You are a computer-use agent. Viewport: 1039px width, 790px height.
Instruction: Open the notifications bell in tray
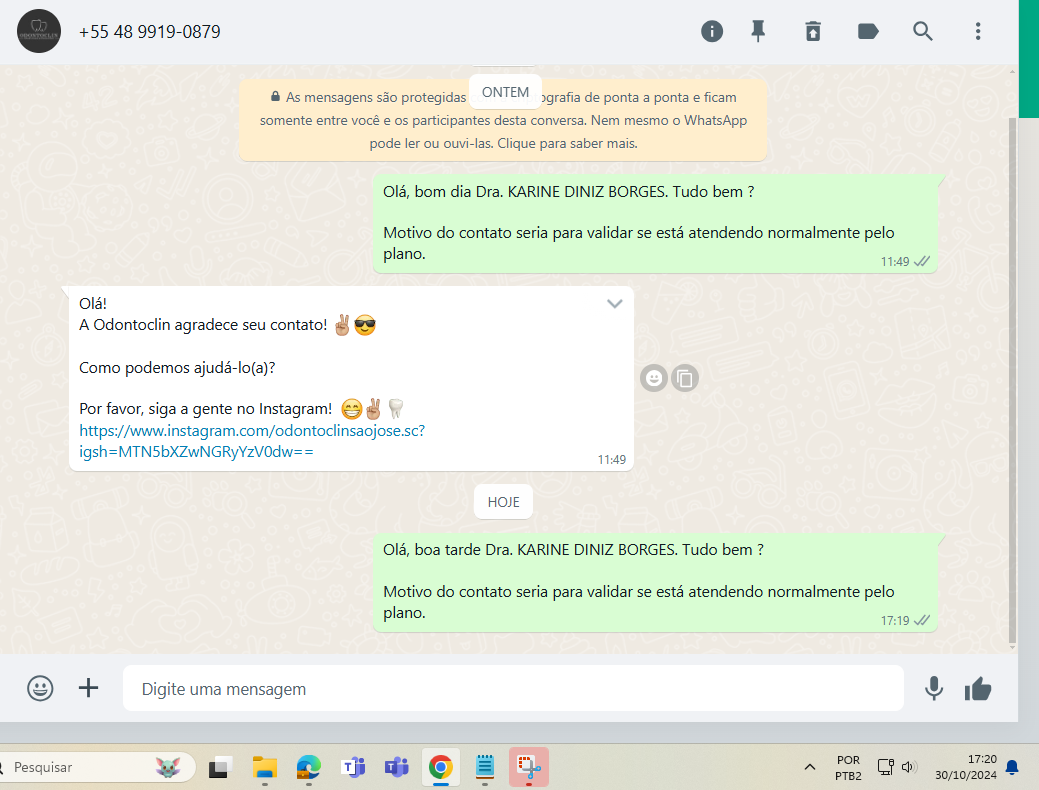click(x=1012, y=767)
